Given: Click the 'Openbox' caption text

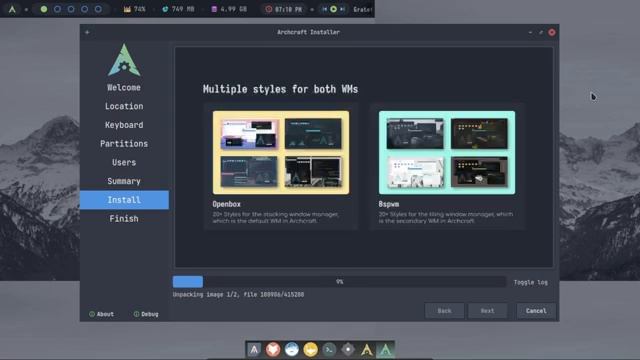Looking at the screenshot, I should (227, 204).
